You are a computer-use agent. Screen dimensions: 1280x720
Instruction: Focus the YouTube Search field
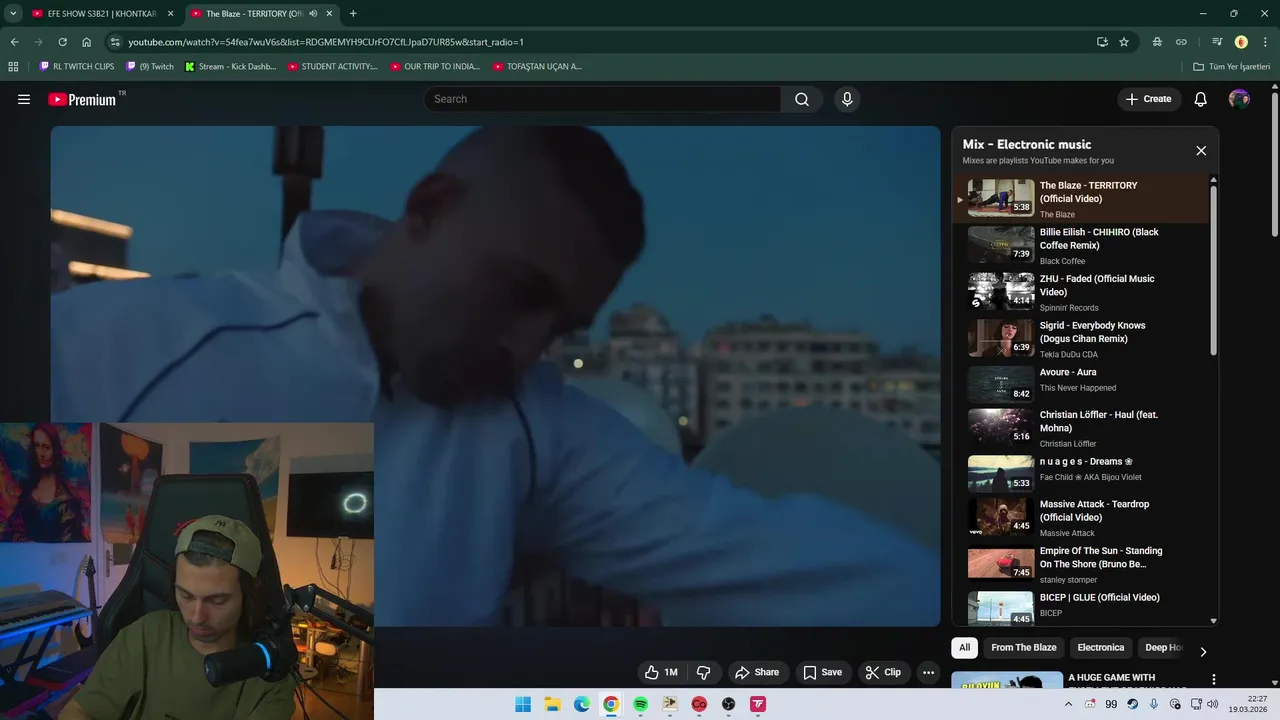(x=602, y=99)
